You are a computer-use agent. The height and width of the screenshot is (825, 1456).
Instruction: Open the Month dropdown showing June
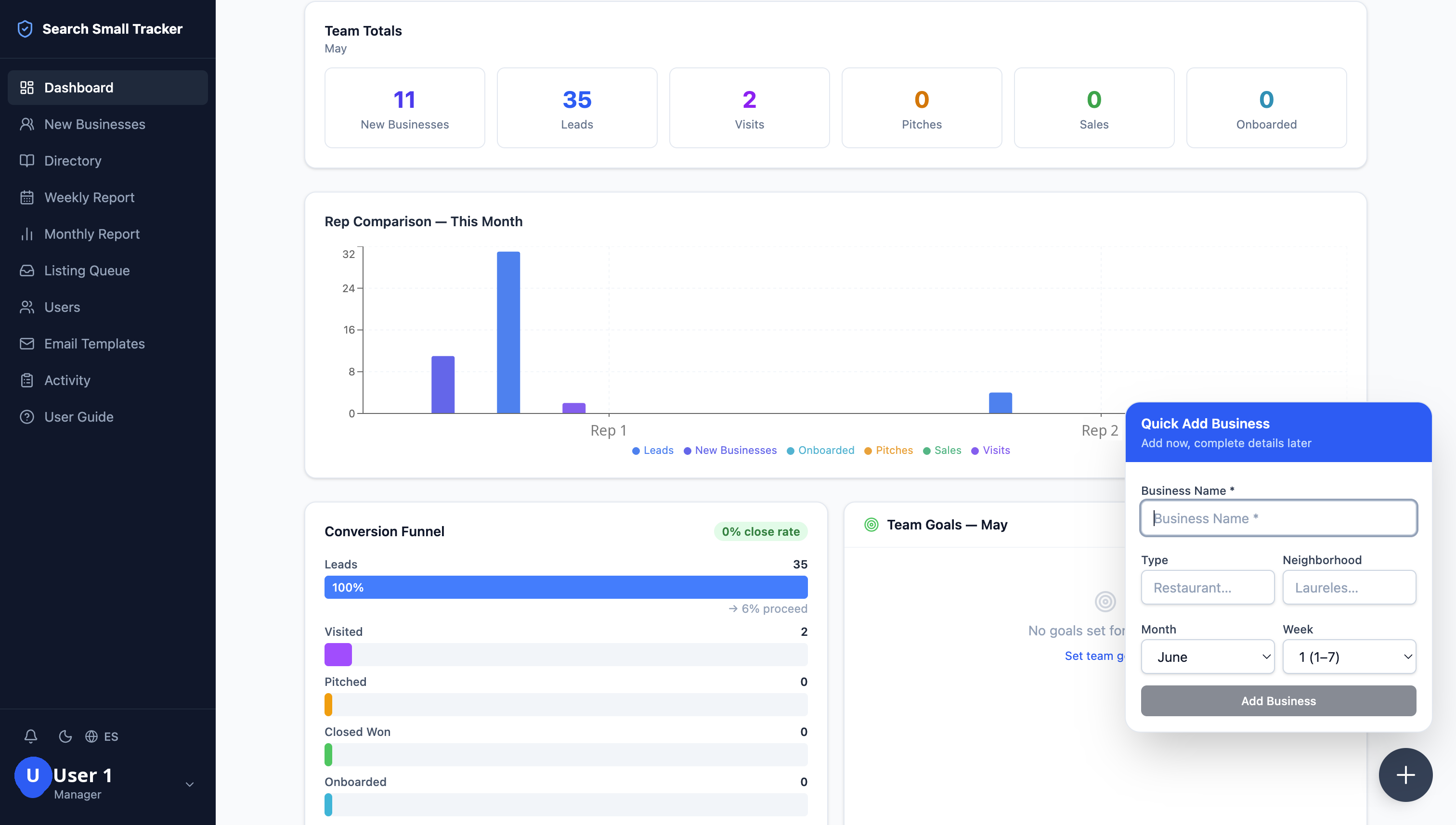point(1207,657)
